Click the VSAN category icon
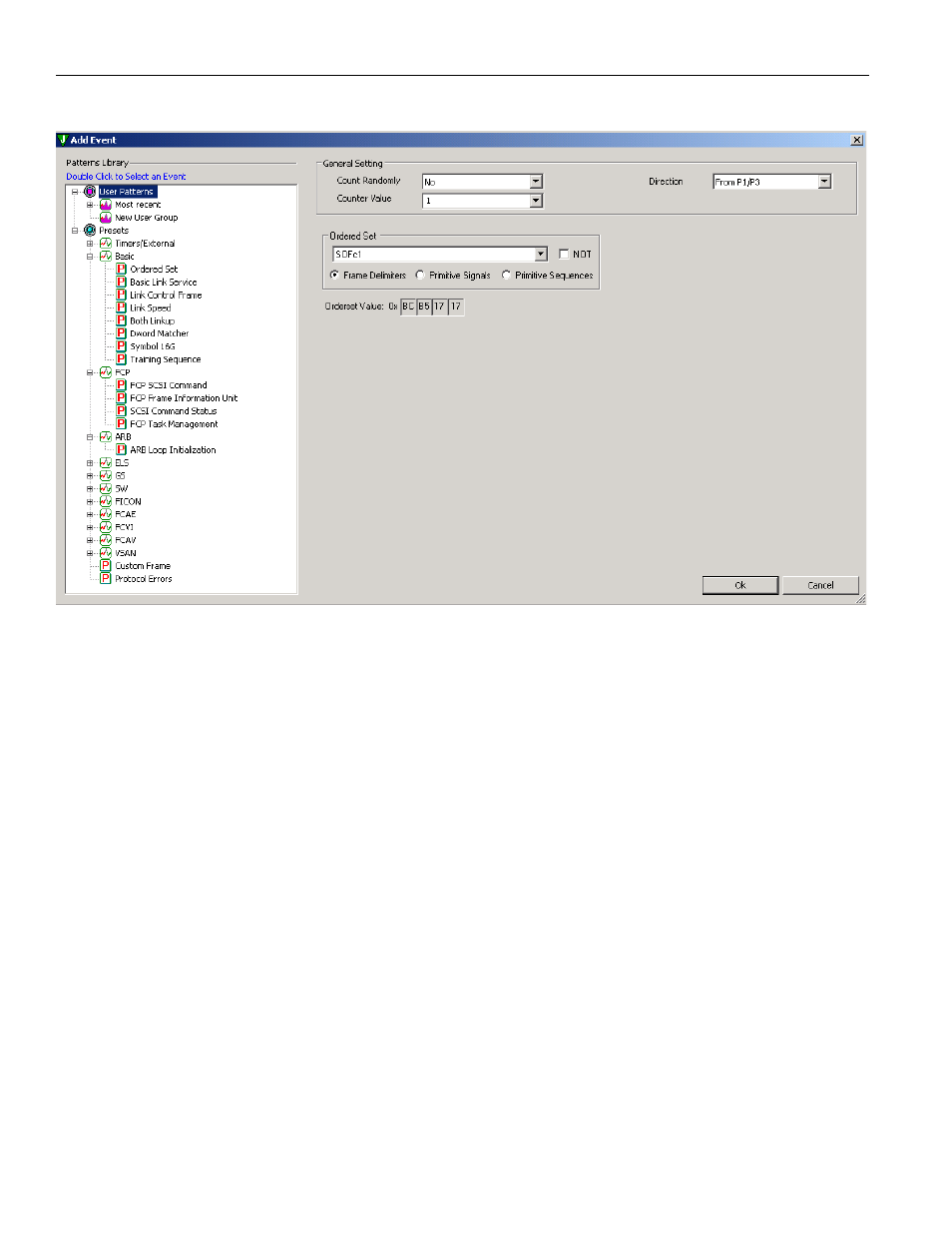The height and width of the screenshot is (1233, 952). point(106,553)
